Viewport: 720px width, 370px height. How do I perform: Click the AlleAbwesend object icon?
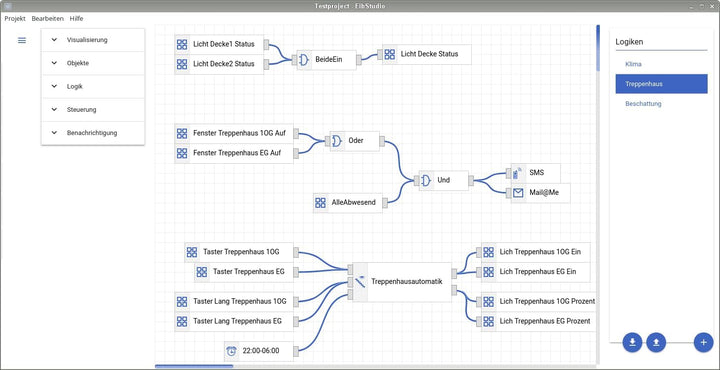tap(321, 202)
